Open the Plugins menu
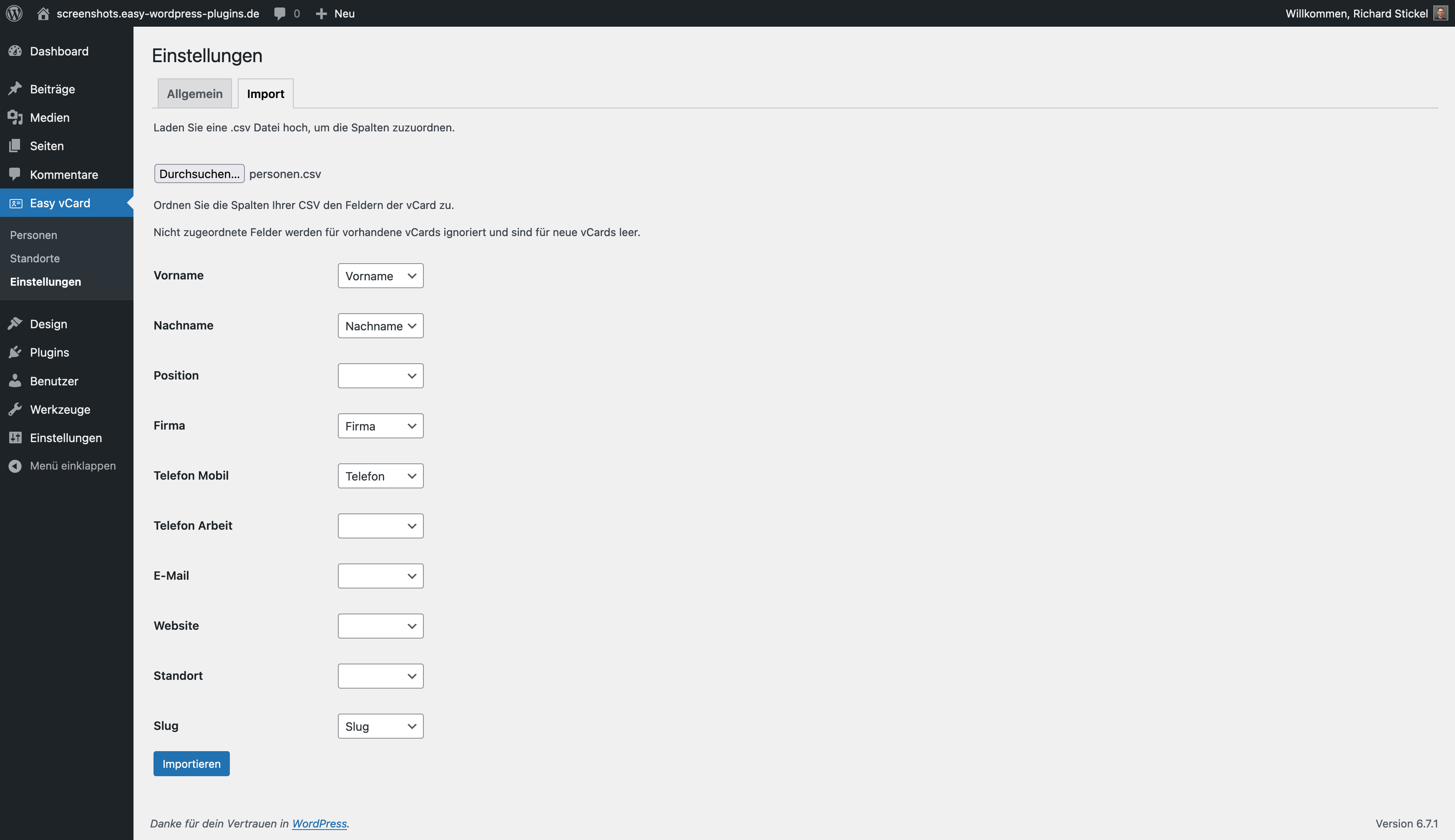The width and height of the screenshot is (1455, 840). point(66,352)
